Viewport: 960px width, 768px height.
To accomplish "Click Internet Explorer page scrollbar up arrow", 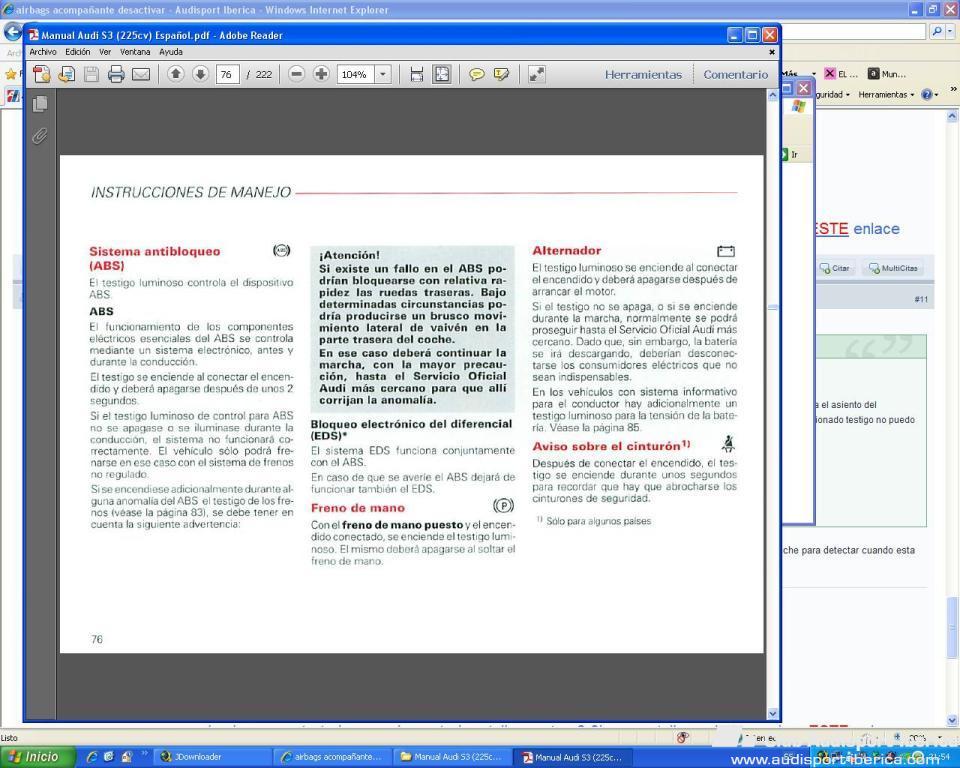I will [x=952, y=115].
